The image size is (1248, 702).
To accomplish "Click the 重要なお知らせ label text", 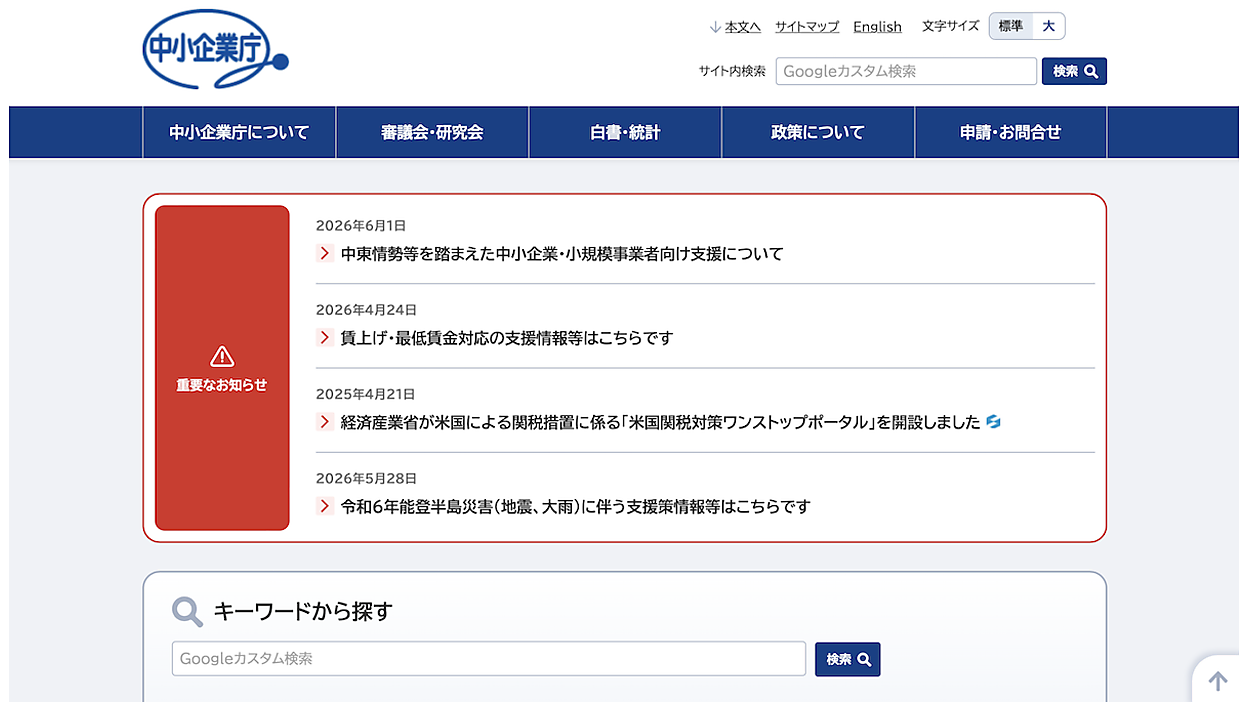I will coord(222,385).
